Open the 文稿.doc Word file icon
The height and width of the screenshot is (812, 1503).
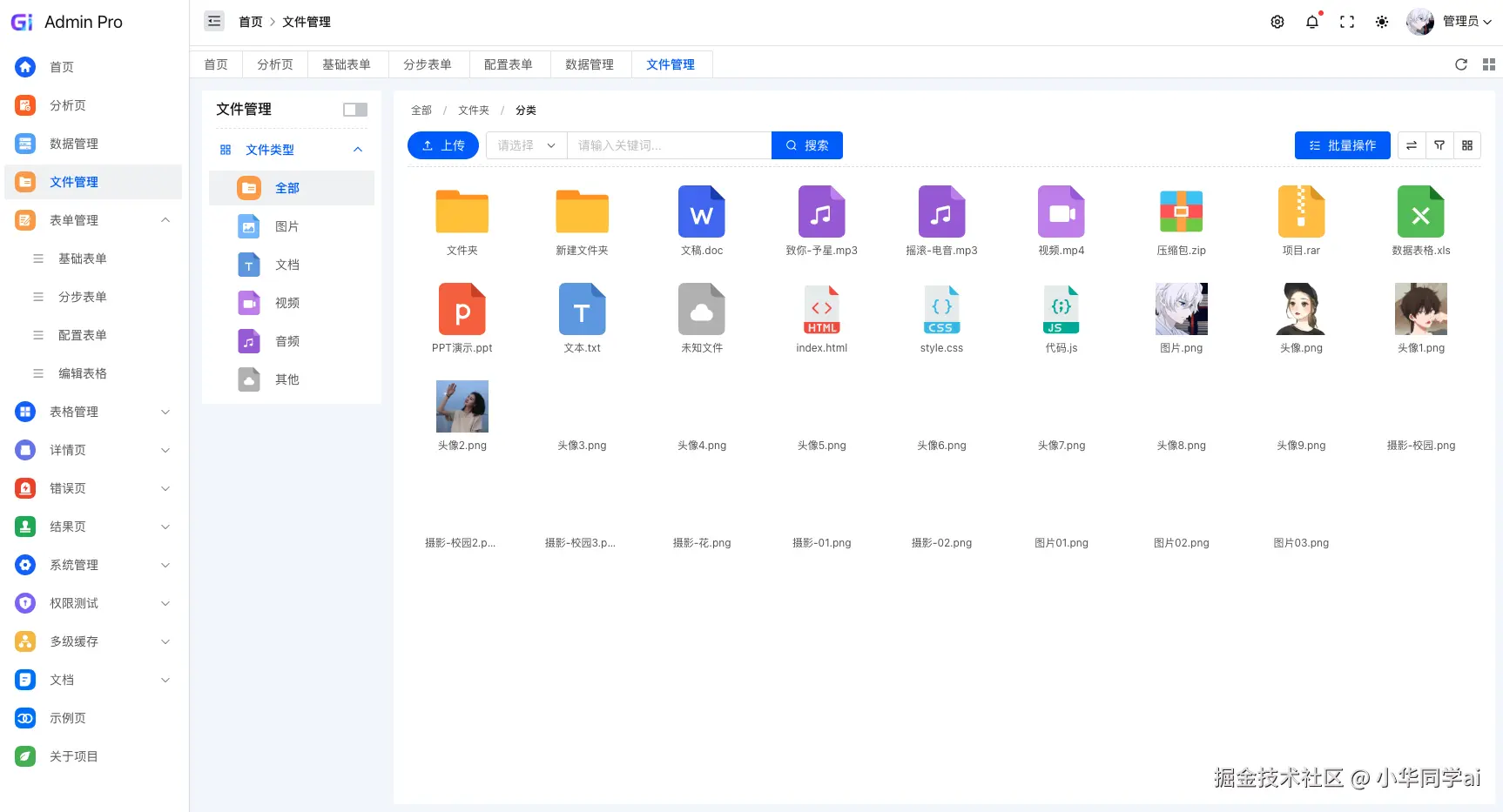coord(702,211)
